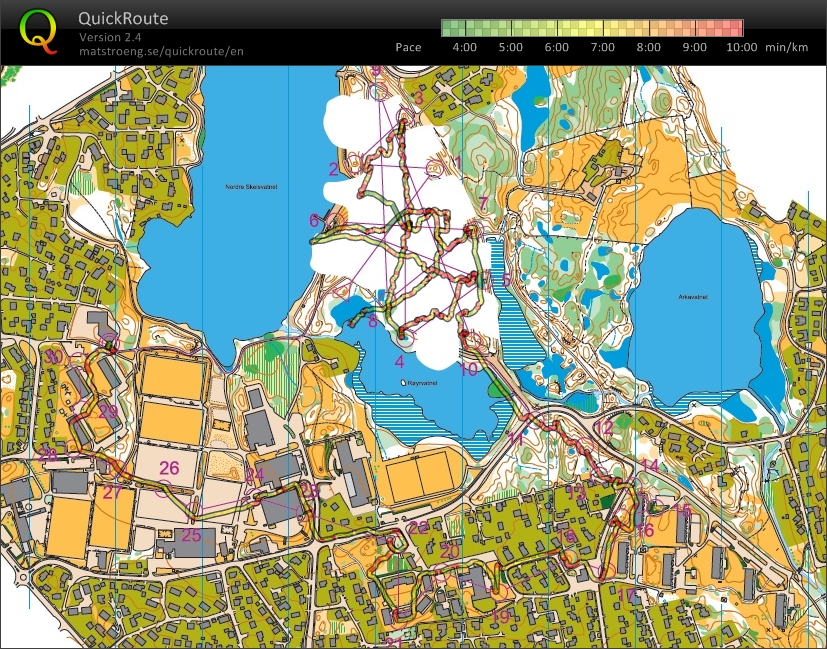Click control number 4 near Røynvatnet
Image resolution: width=827 pixels, height=649 pixels.
pos(400,362)
